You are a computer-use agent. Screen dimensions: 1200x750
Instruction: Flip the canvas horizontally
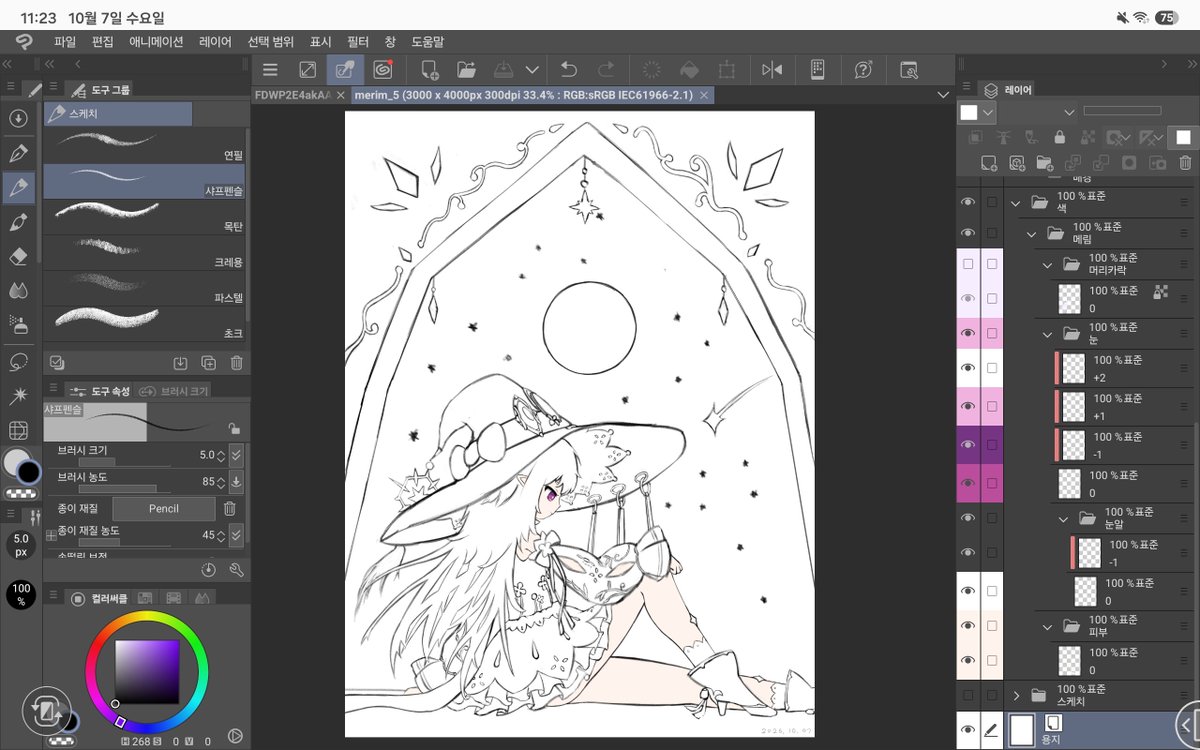772,70
